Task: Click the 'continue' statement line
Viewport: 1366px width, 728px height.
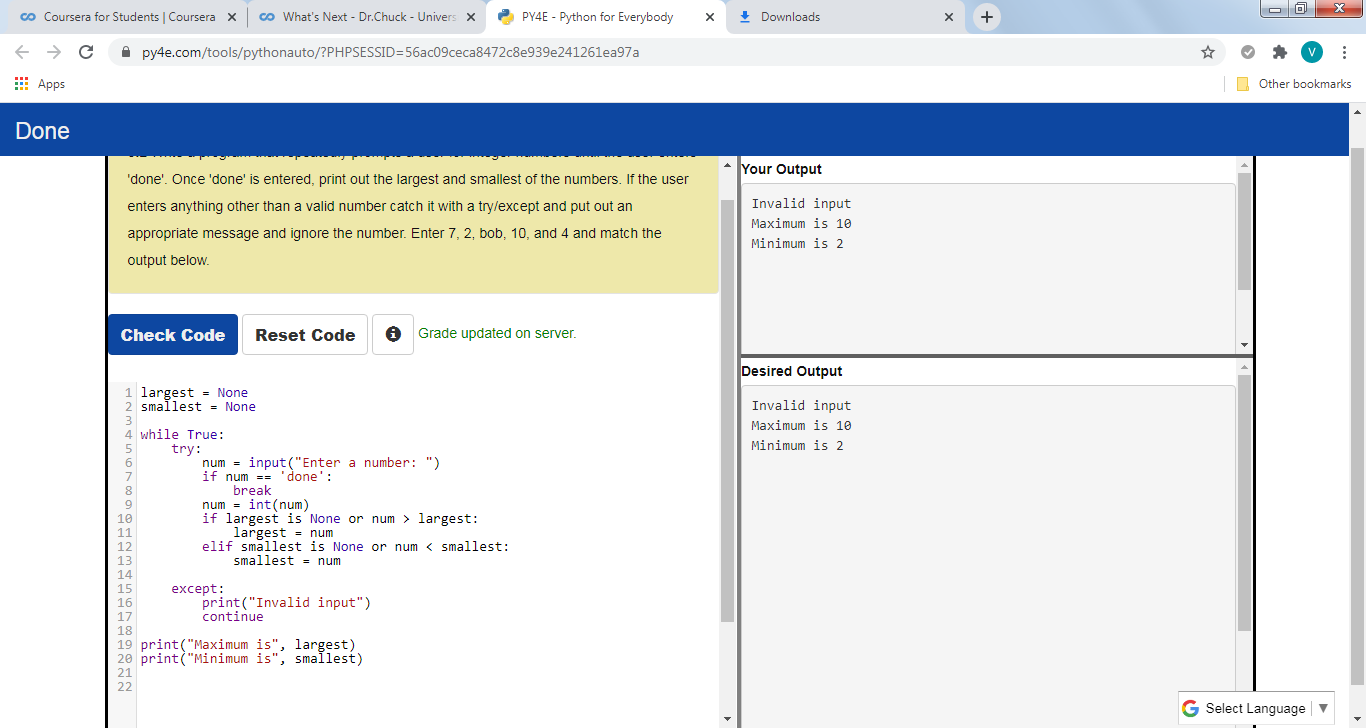Action: coord(233,616)
